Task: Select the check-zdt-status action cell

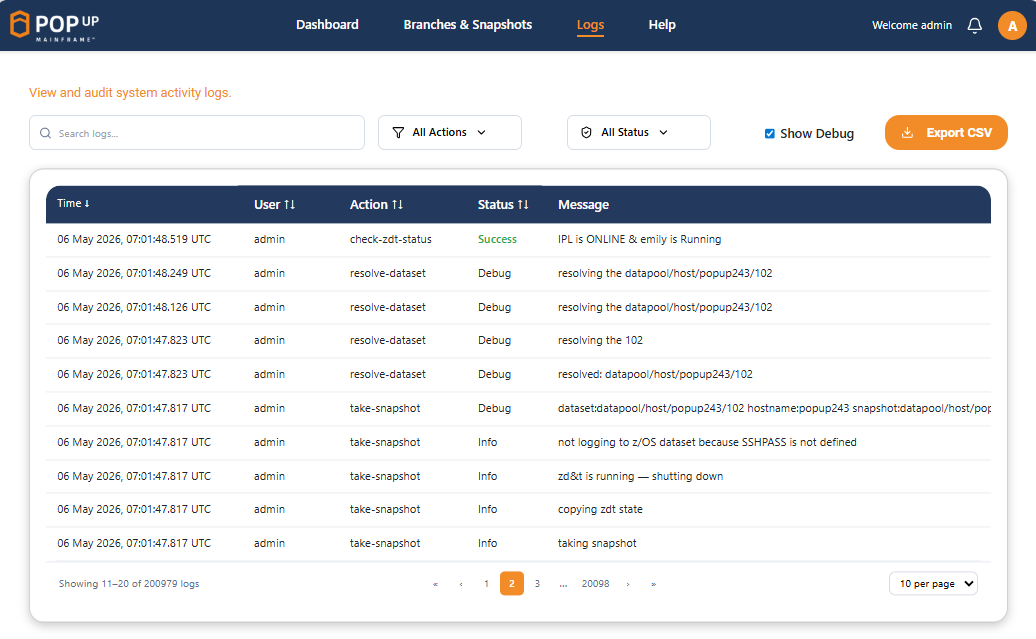Action: coord(390,239)
